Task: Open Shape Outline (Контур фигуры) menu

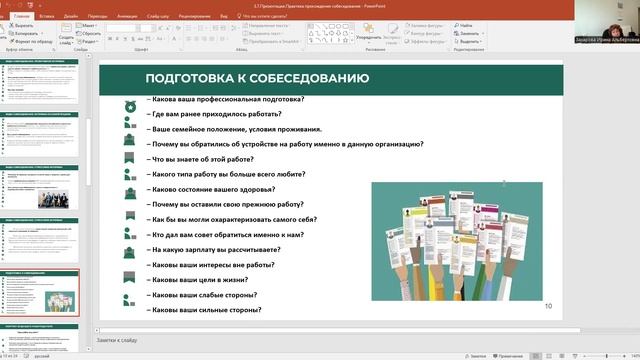Action: [423, 33]
